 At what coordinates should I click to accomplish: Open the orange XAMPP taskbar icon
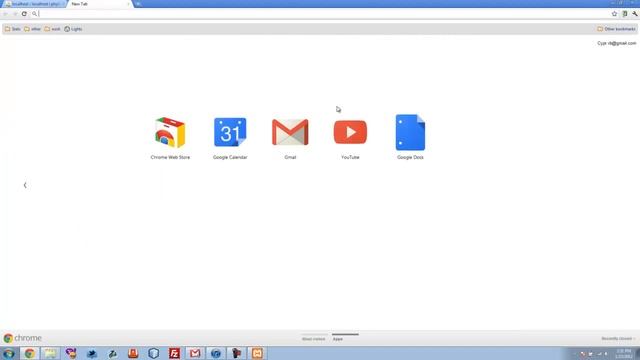(x=257, y=353)
